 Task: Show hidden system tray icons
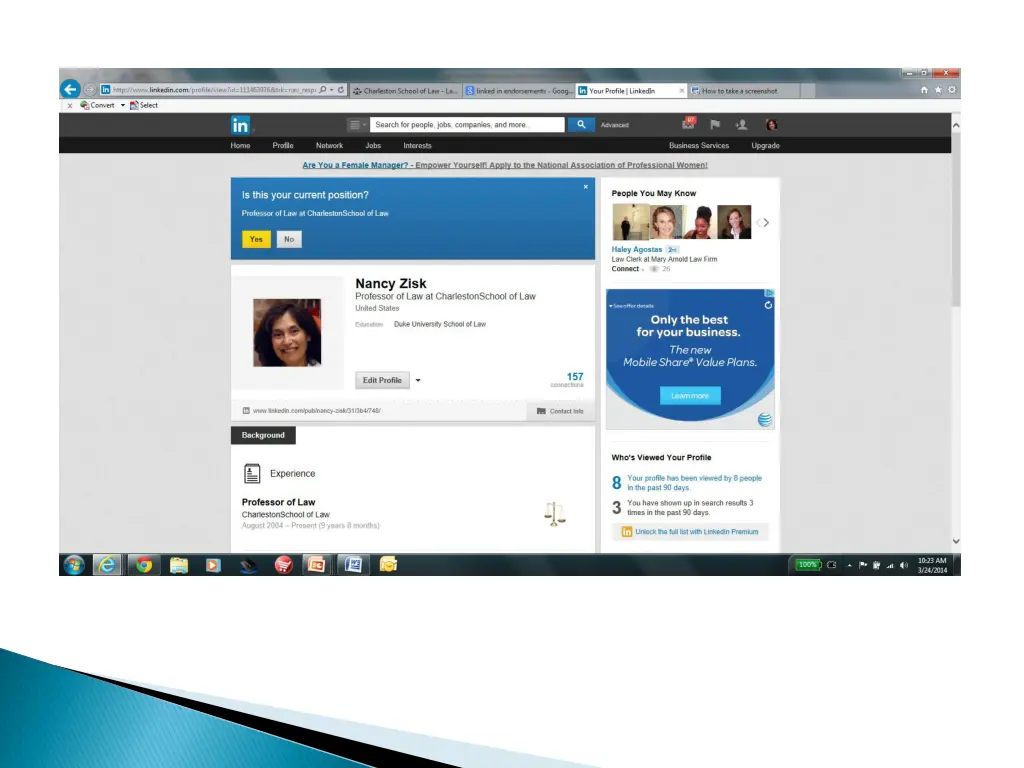point(849,566)
